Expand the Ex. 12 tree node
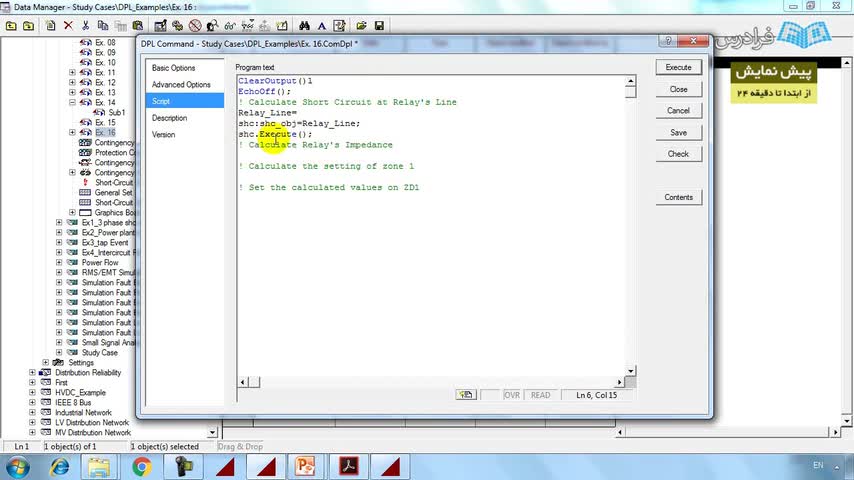Image resolution: width=854 pixels, height=480 pixels. click(72, 82)
